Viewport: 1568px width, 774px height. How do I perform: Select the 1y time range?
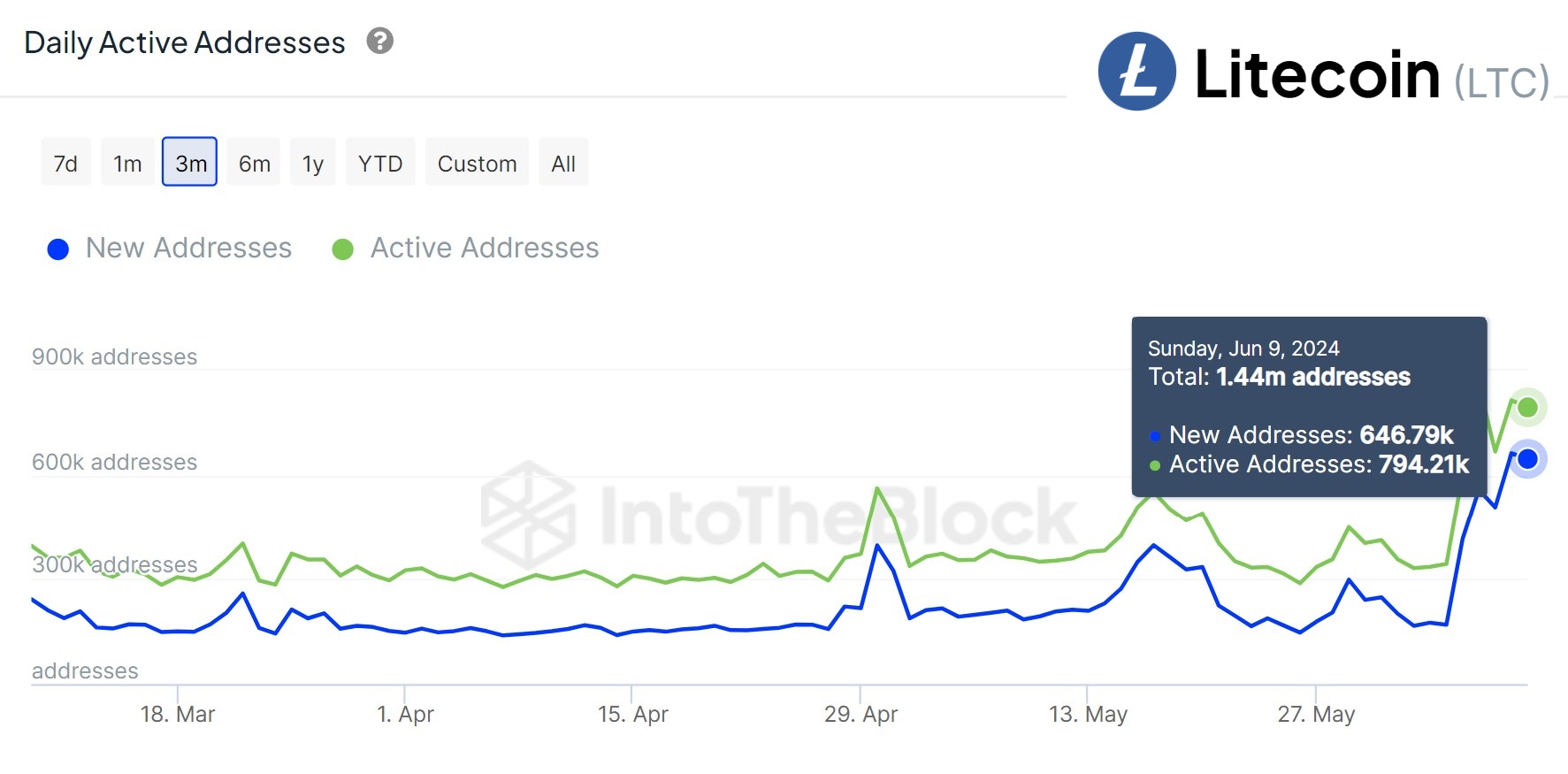312,162
